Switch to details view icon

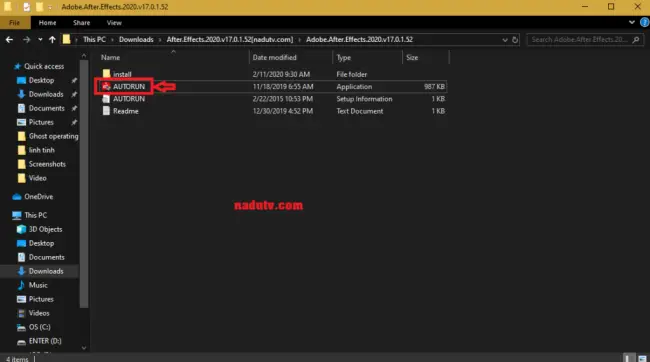pos(629,358)
